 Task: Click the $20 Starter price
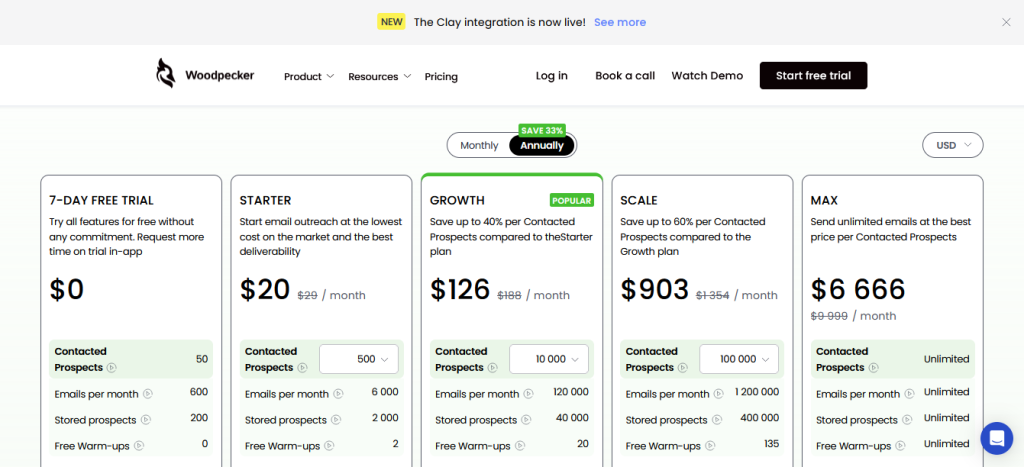264,289
